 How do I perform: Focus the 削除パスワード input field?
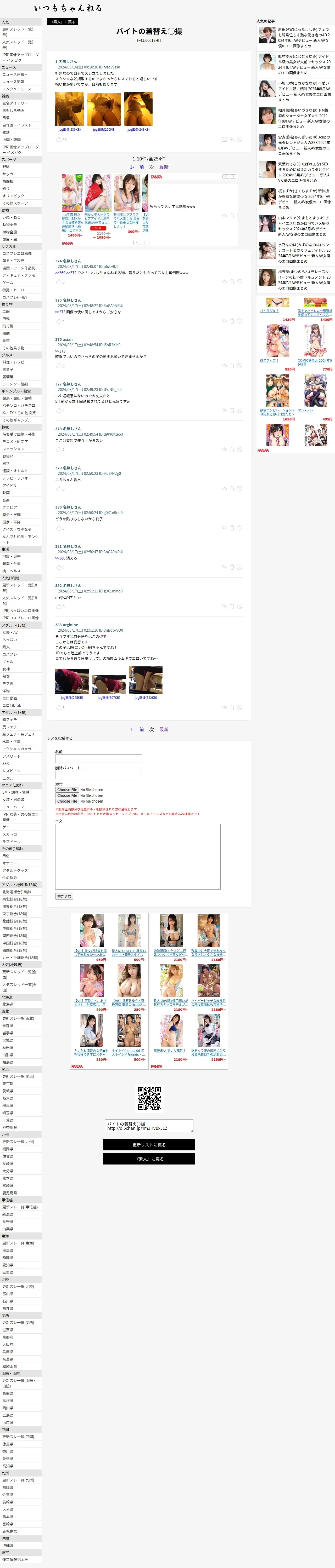click(99, 775)
